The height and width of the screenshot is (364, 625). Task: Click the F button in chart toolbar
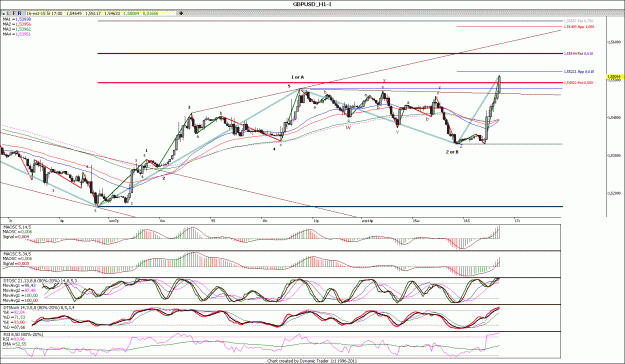click(14, 13)
